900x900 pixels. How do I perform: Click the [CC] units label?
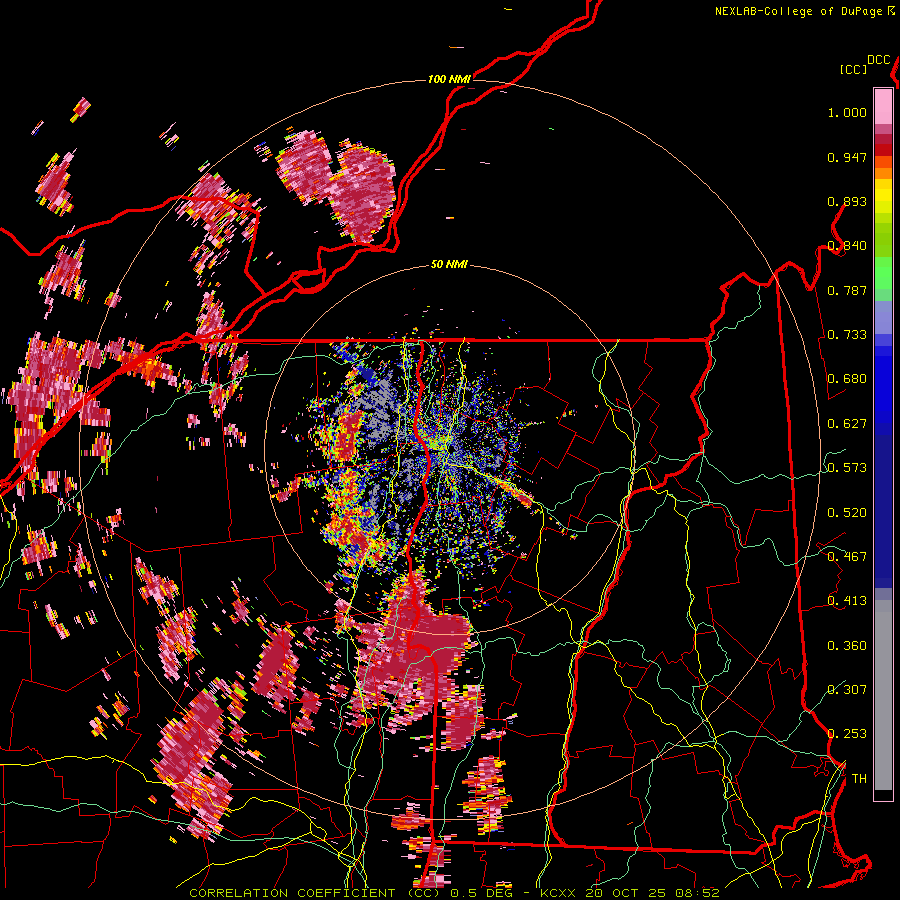click(853, 69)
